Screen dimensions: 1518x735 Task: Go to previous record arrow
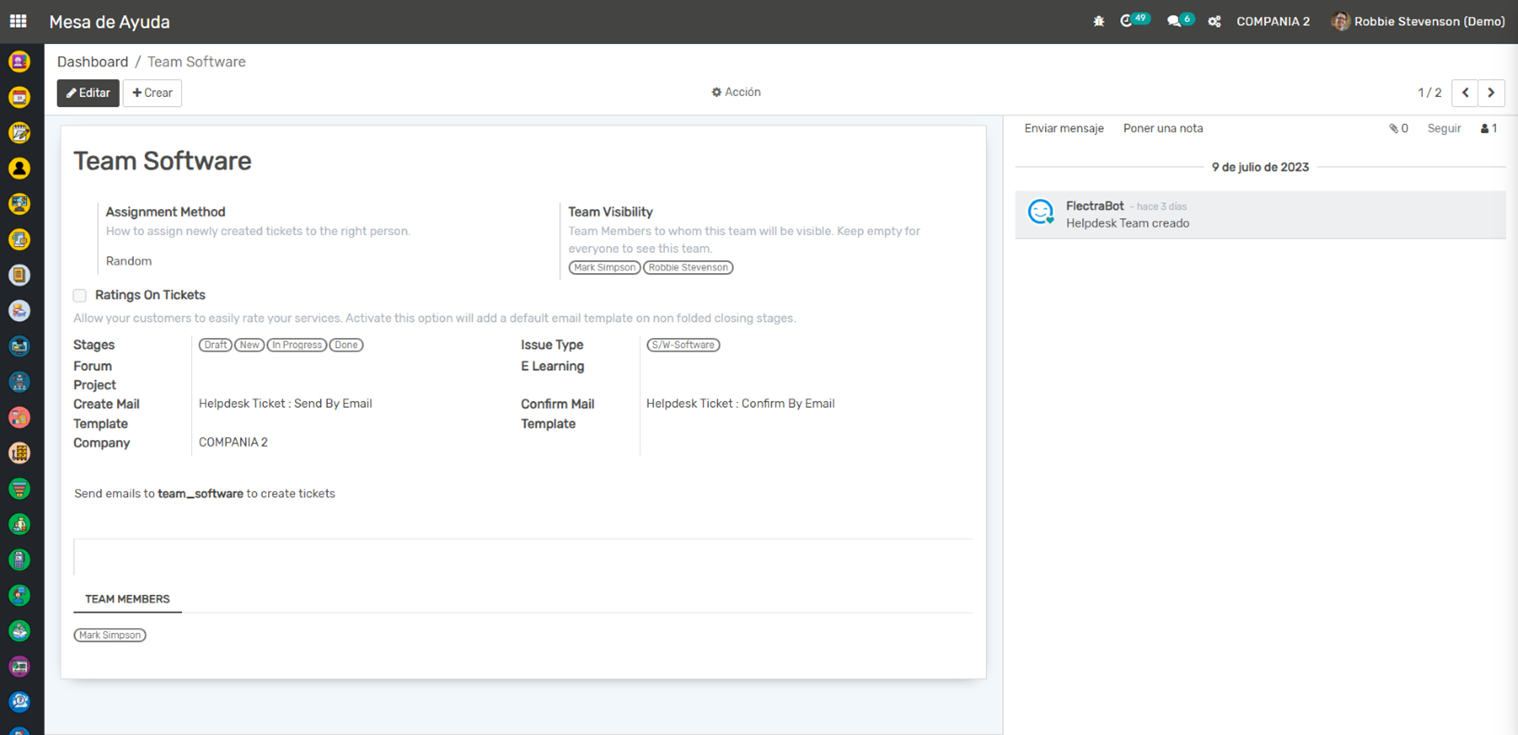tap(1465, 93)
